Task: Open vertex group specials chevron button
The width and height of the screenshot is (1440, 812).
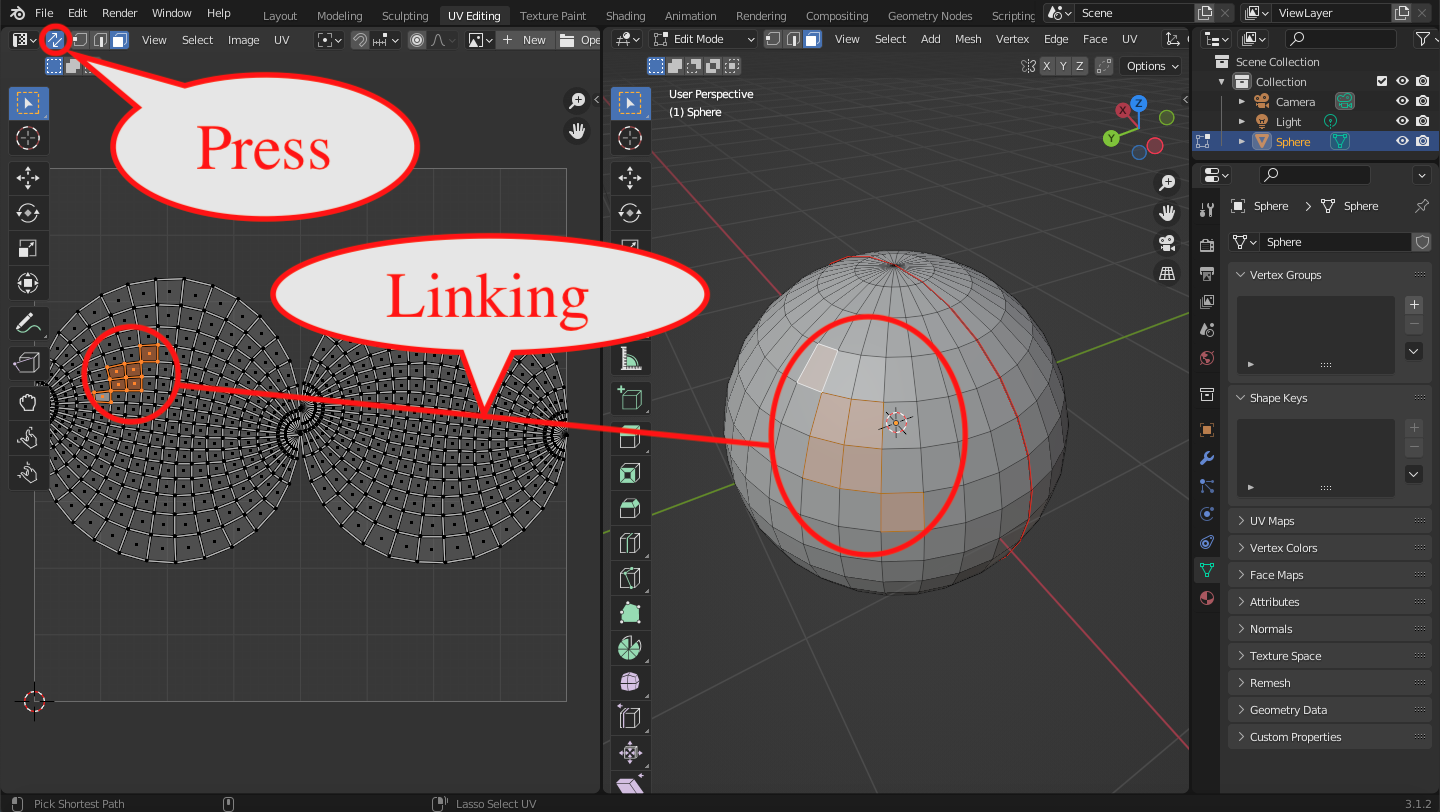Action: point(1413,351)
